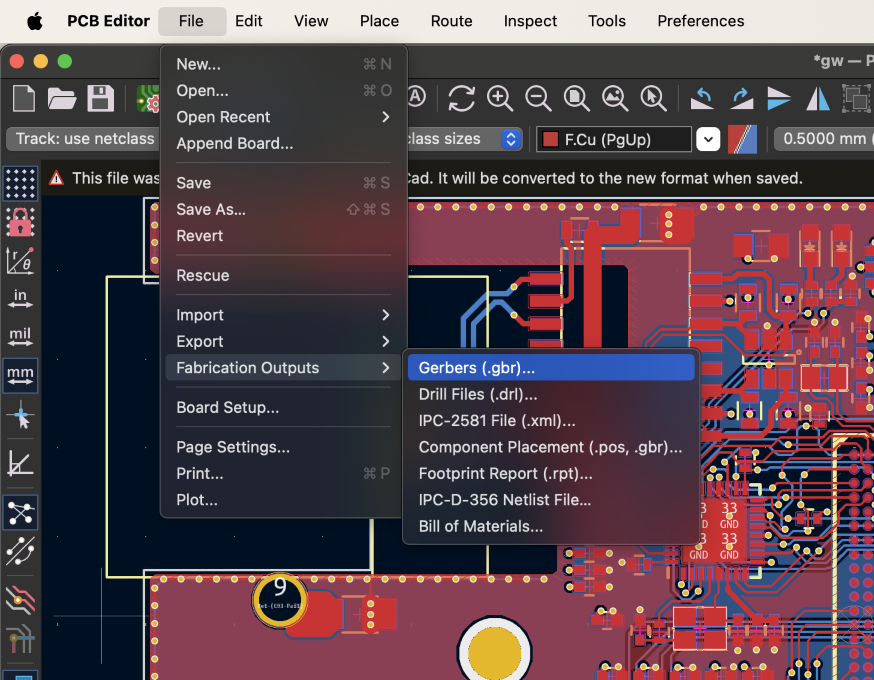
Task: Choose Rescue menu item
Action: pyautogui.click(x=283, y=275)
